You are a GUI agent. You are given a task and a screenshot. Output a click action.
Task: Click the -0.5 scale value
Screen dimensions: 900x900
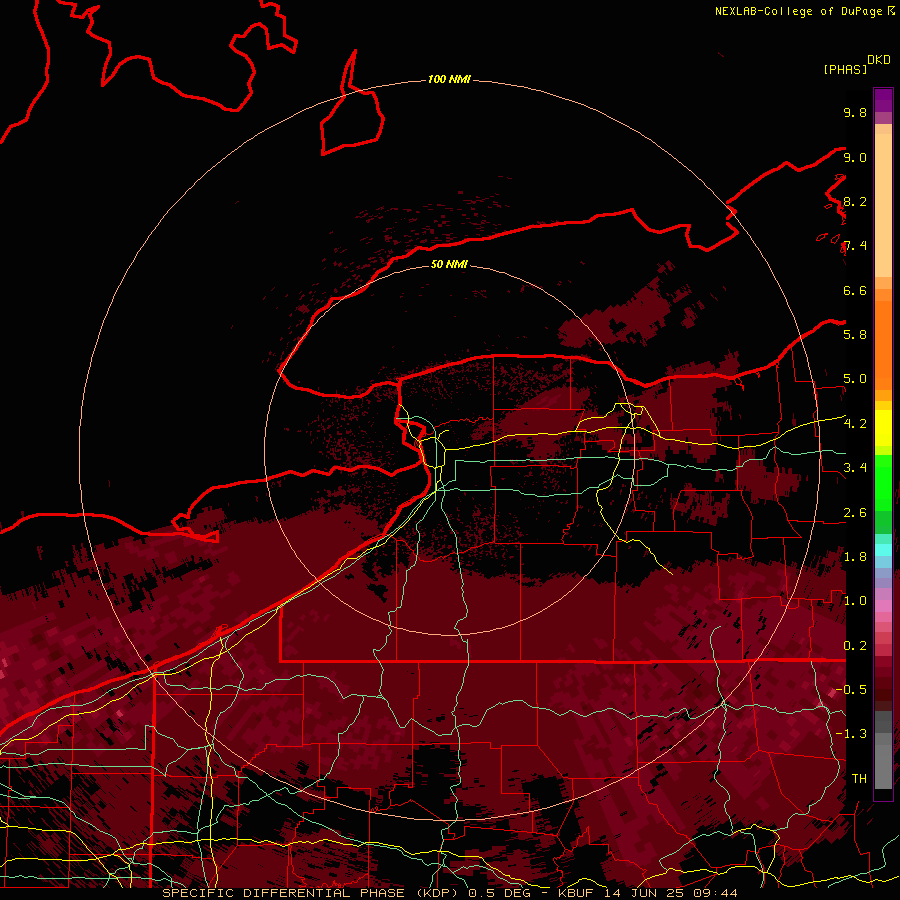click(851, 690)
